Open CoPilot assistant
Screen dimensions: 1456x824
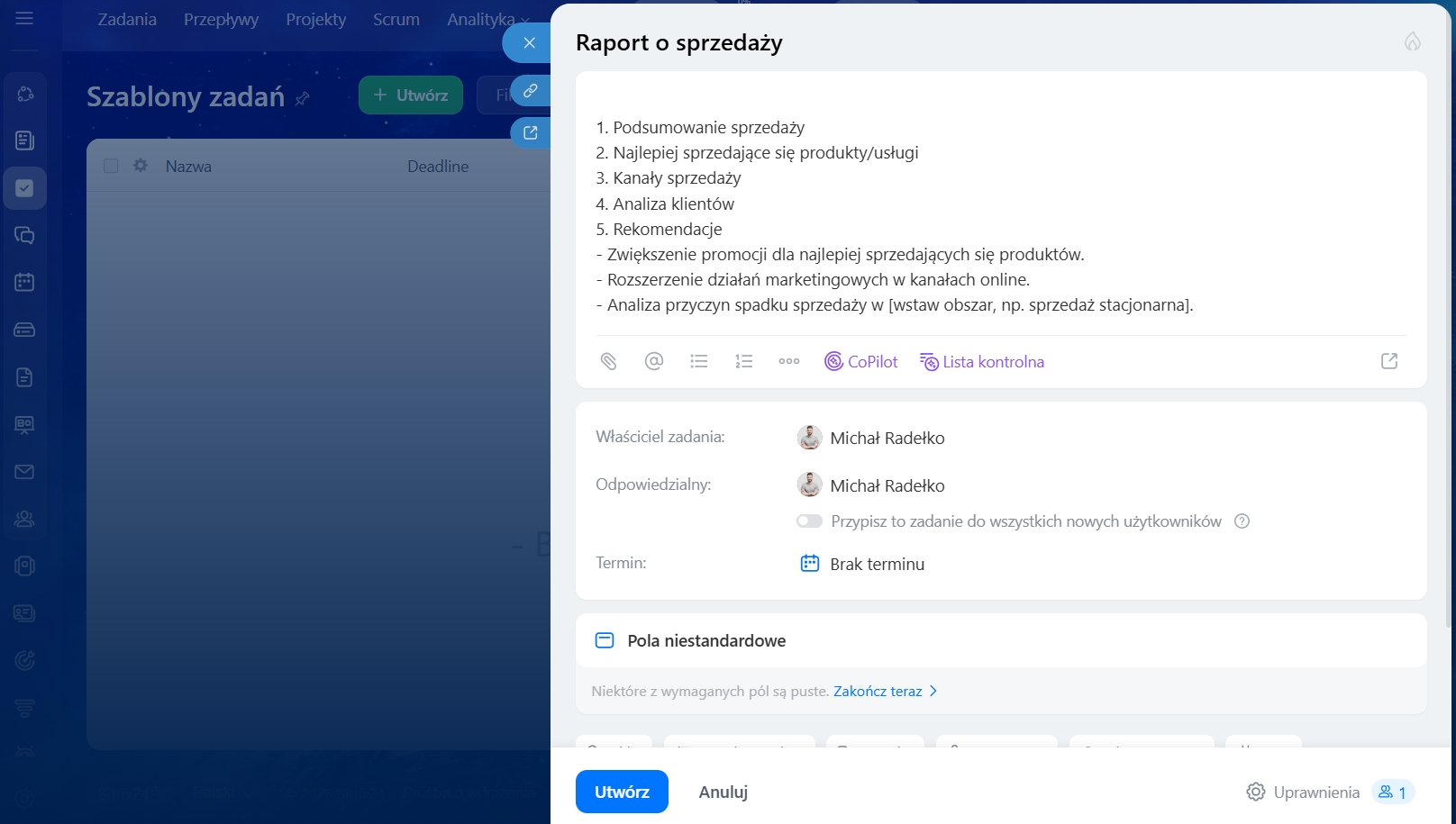tap(861, 361)
